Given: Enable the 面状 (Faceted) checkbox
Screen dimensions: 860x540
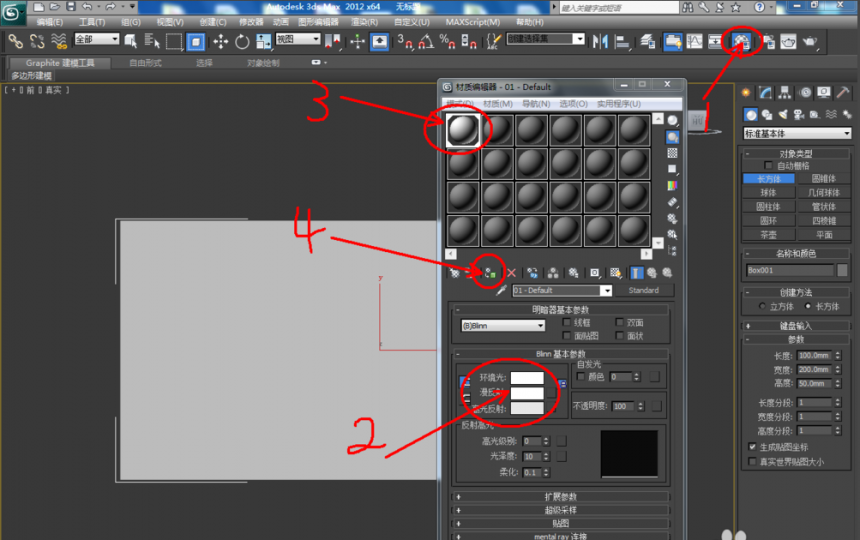Looking at the screenshot, I should click(619, 336).
